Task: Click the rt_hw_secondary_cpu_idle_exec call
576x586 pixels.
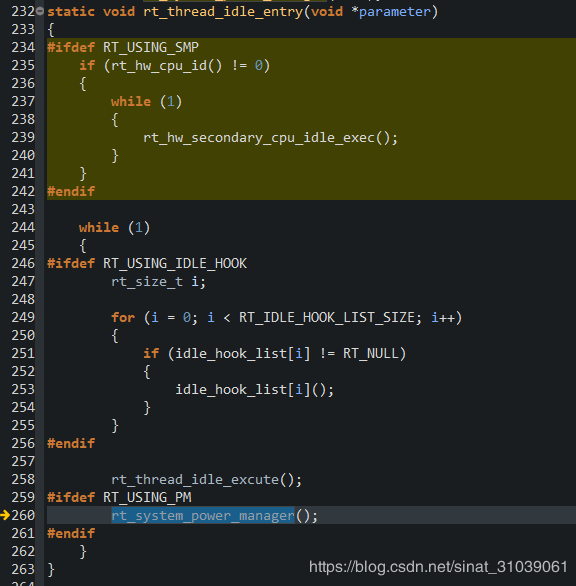Action: 270,138
